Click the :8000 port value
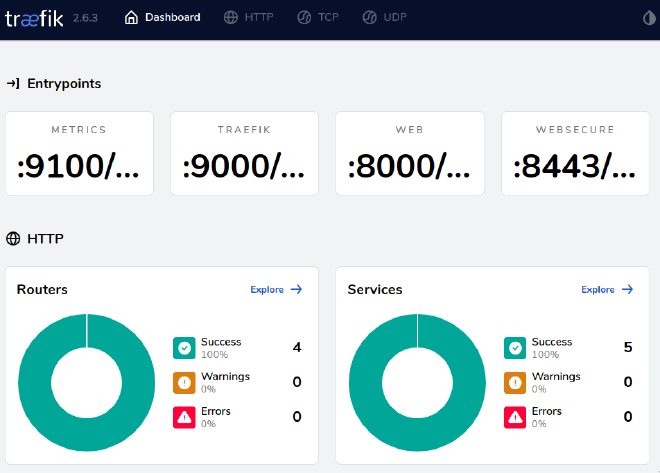 coord(409,166)
